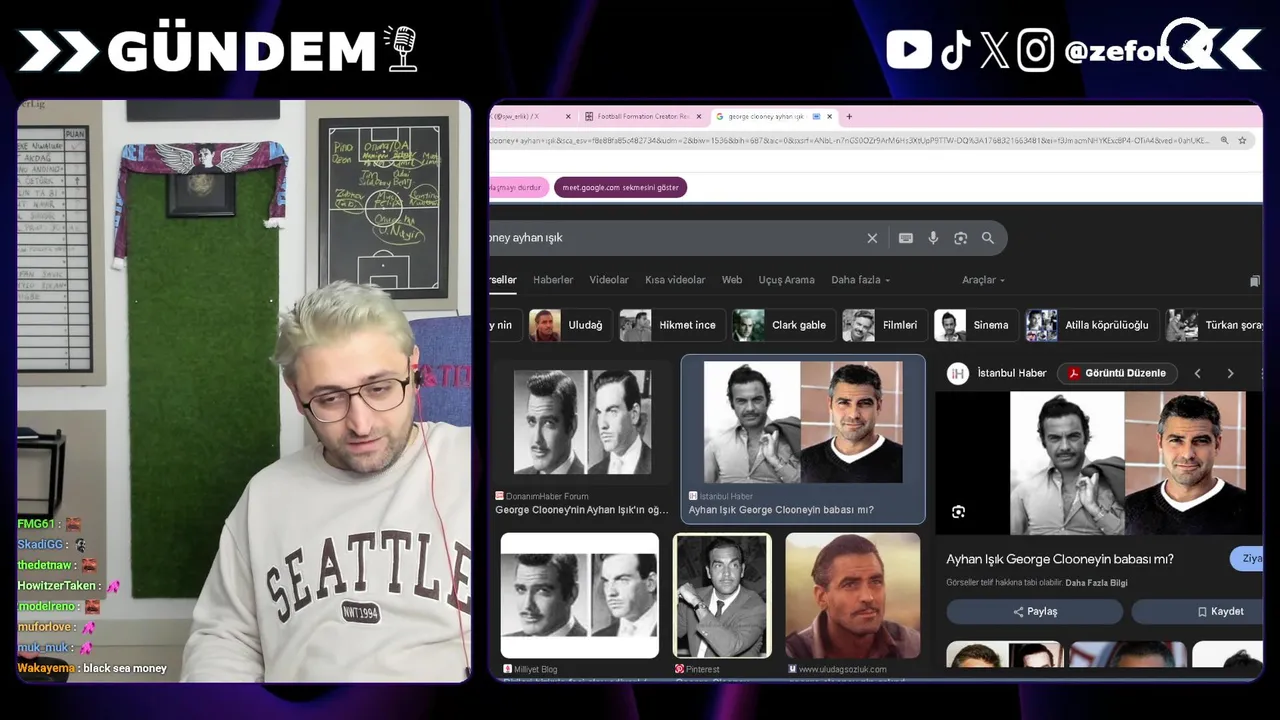Select the Sinema suggestion chip

tap(975, 325)
